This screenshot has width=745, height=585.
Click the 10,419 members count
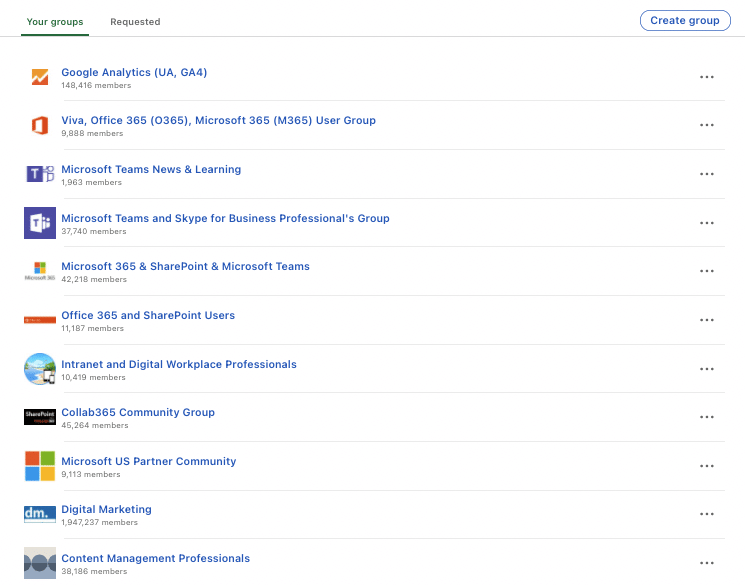pos(93,377)
